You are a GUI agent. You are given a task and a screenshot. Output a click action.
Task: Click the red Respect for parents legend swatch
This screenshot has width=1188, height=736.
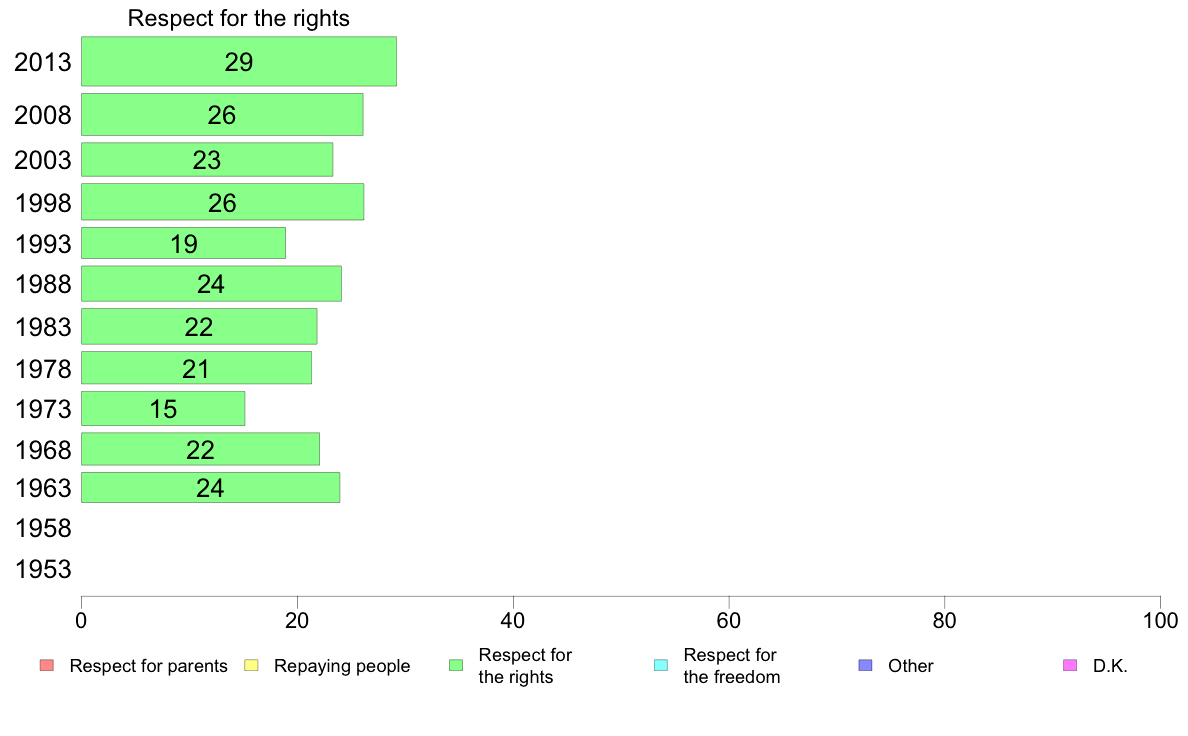tap(47, 666)
